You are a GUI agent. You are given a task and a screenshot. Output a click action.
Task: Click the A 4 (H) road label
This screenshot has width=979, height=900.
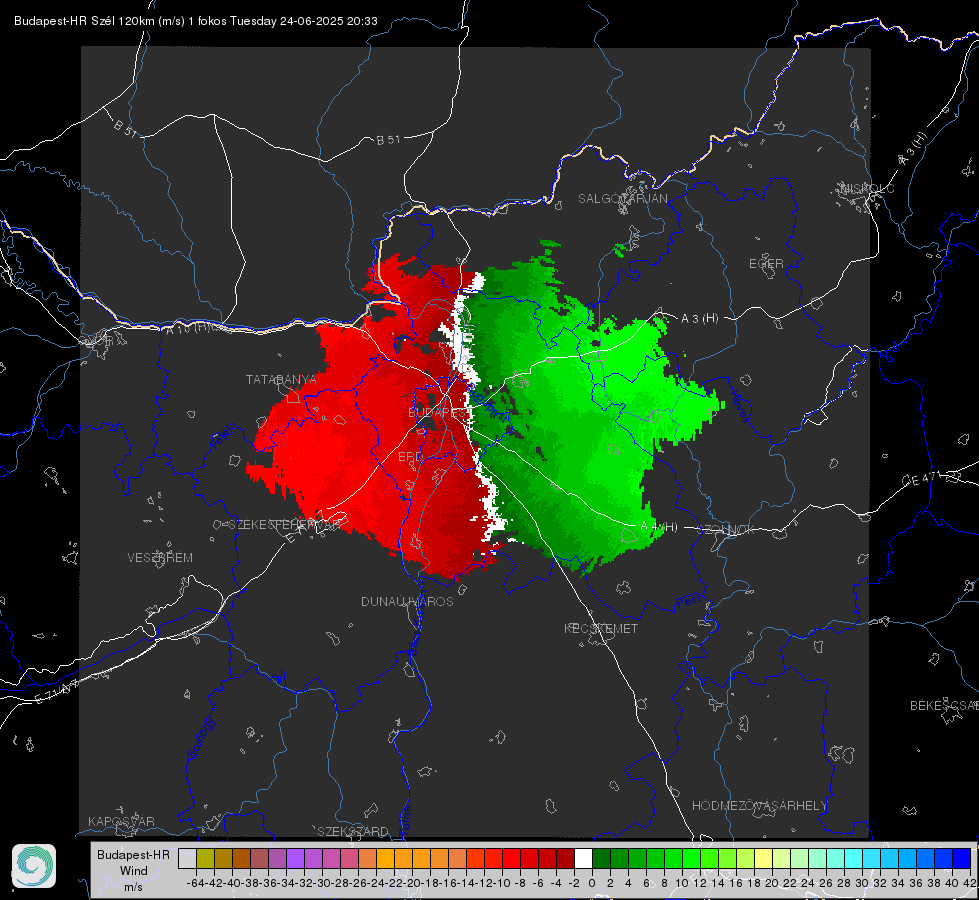(659, 527)
